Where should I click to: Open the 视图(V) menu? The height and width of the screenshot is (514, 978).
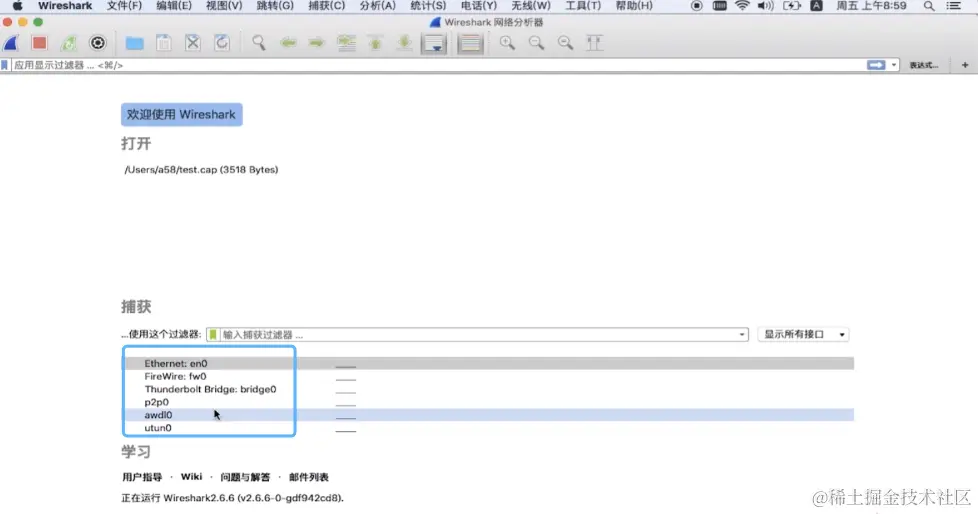click(224, 6)
